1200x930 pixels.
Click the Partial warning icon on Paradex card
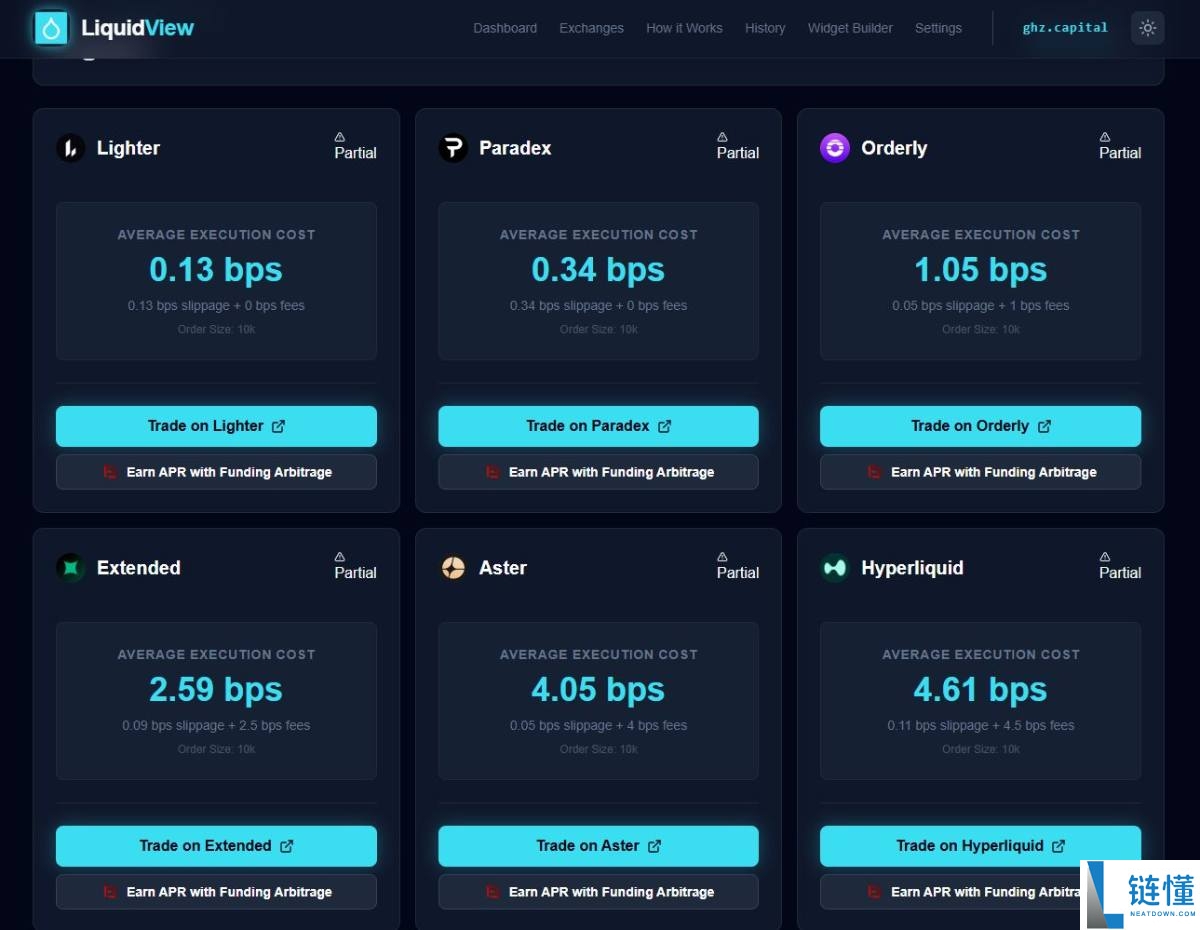pyautogui.click(x=722, y=137)
